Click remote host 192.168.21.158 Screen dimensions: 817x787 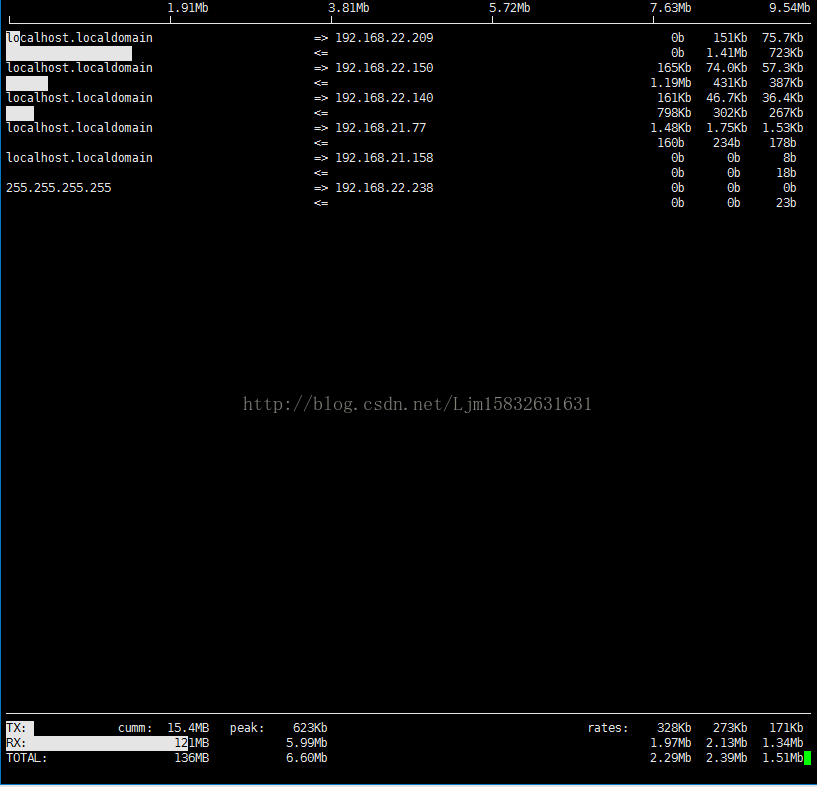coord(384,158)
